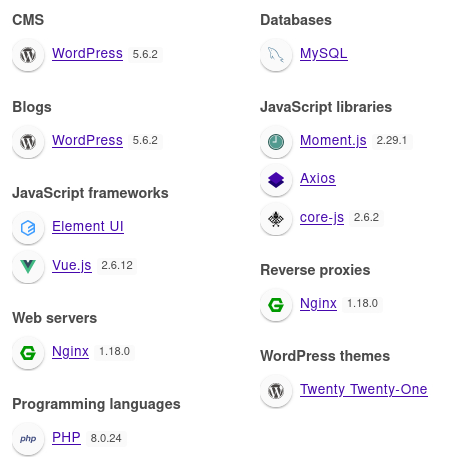This screenshot has height=468, width=462.
Task: Open the Axios link
Action: click(x=318, y=179)
